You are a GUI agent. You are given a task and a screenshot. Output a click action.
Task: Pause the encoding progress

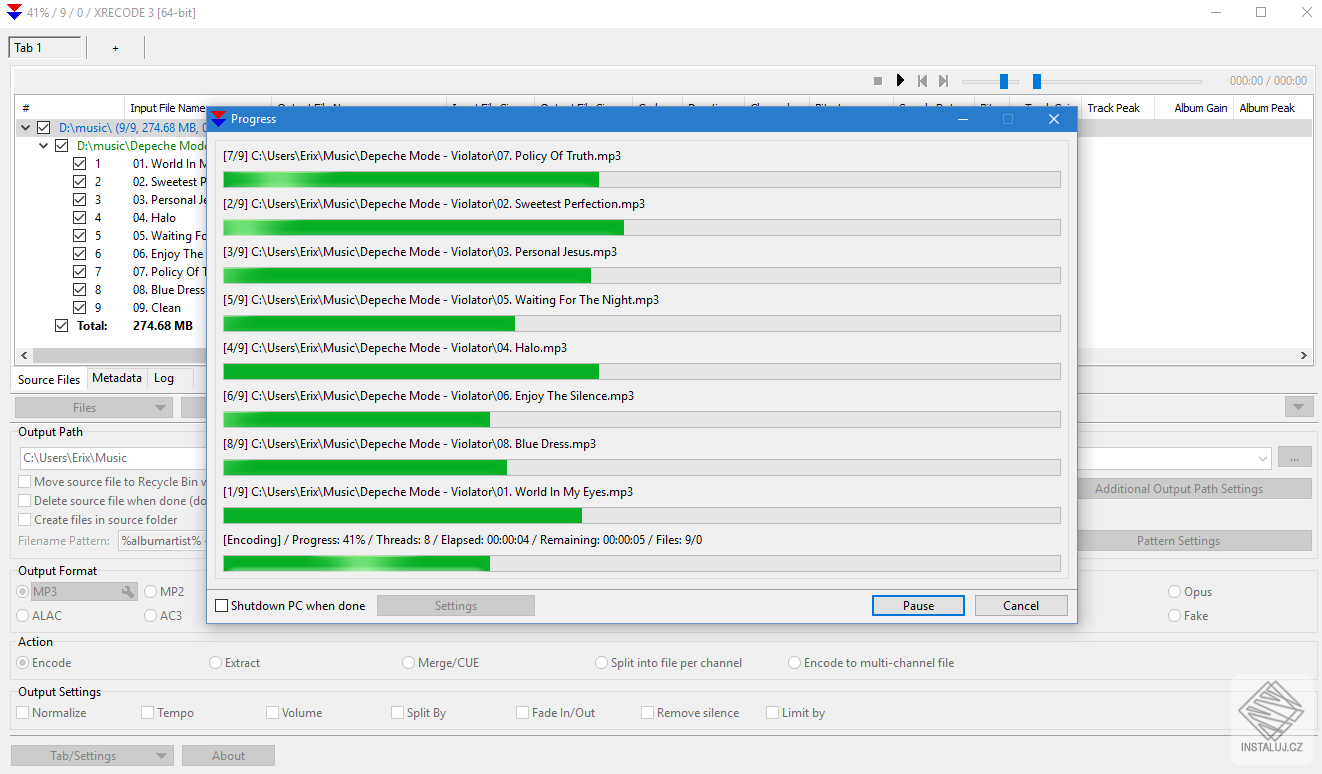918,606
